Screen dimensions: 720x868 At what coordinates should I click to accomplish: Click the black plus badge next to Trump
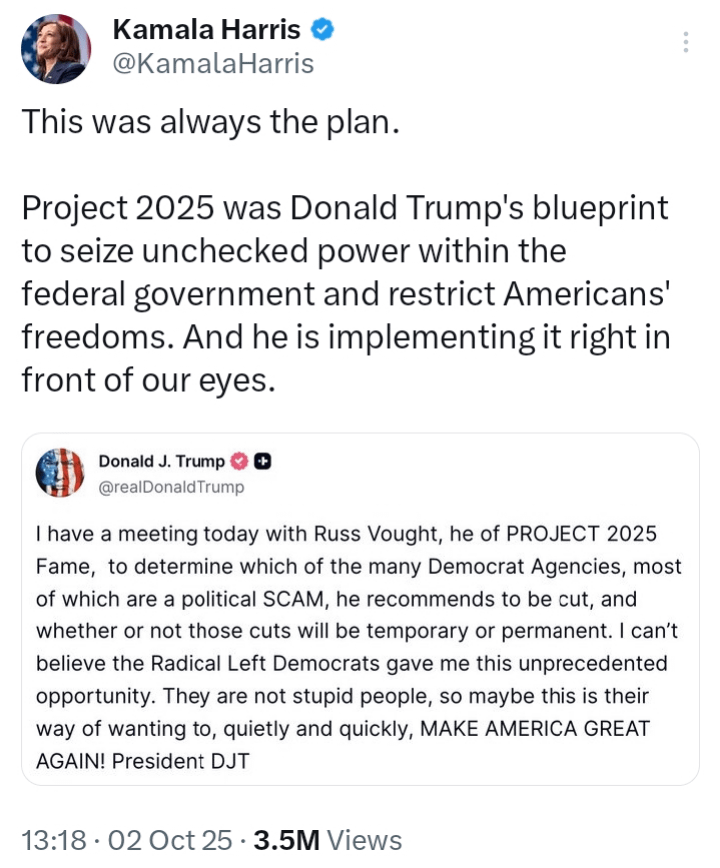coord(263,461)
